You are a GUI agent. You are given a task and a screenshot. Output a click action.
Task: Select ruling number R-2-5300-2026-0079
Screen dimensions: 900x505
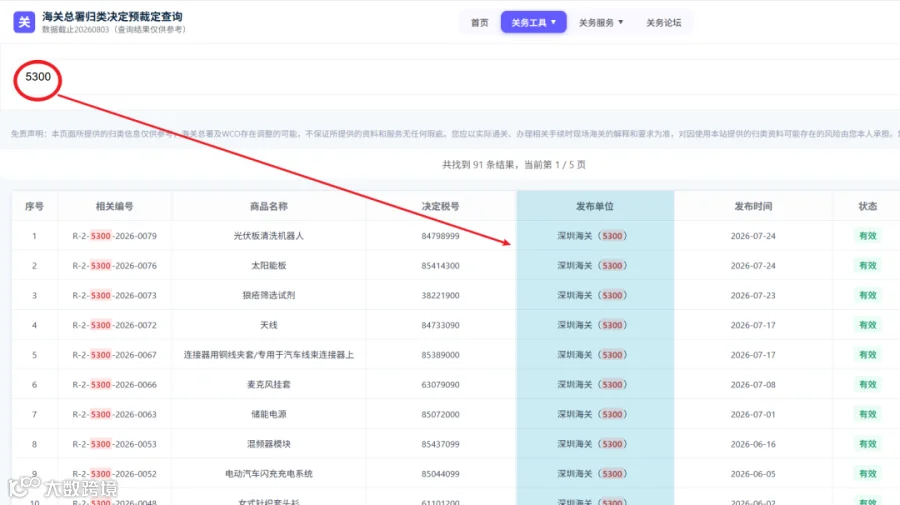point(115,236)
